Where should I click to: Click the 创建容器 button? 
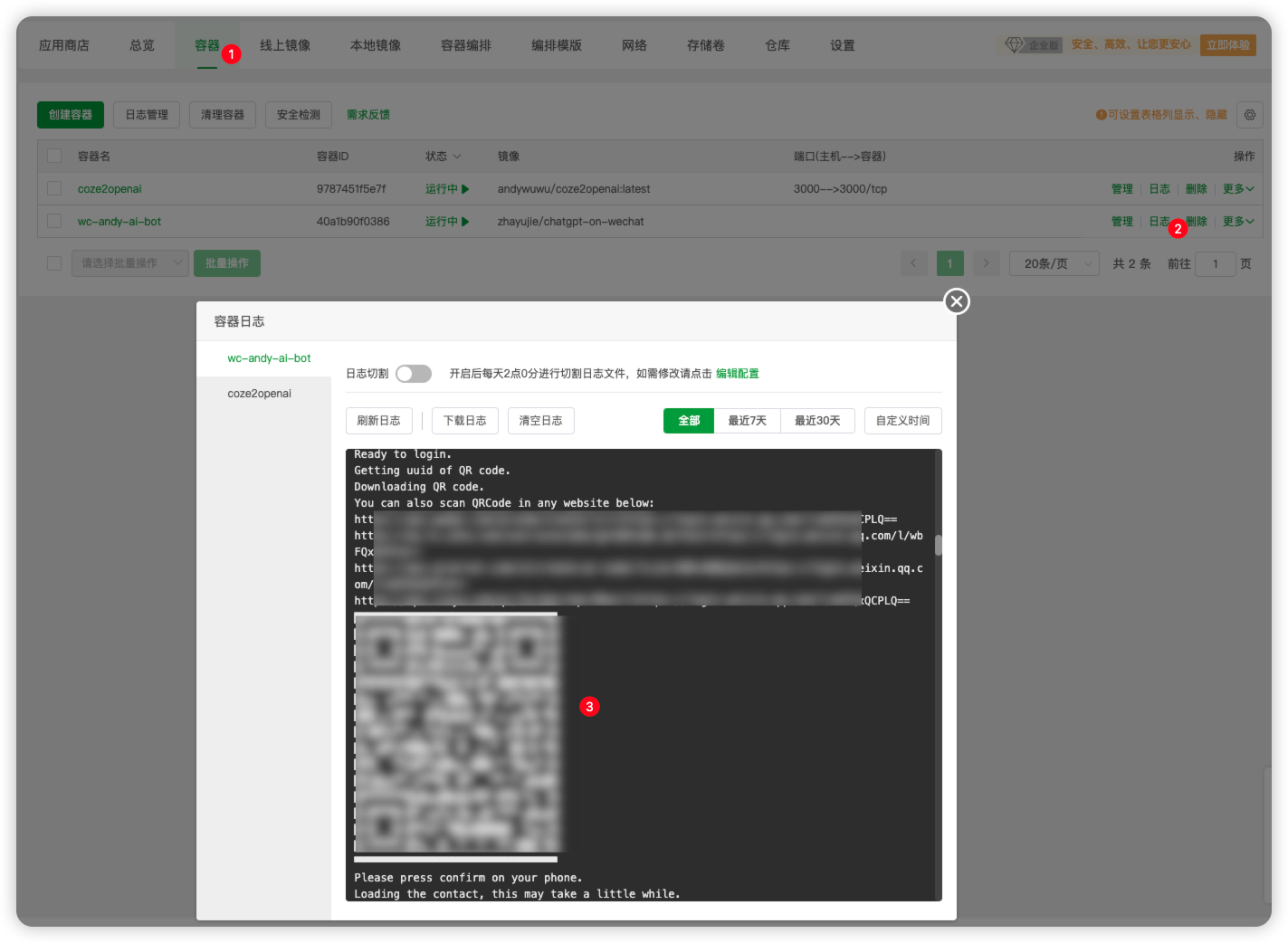pyautogui.click(x=71, y=115)
